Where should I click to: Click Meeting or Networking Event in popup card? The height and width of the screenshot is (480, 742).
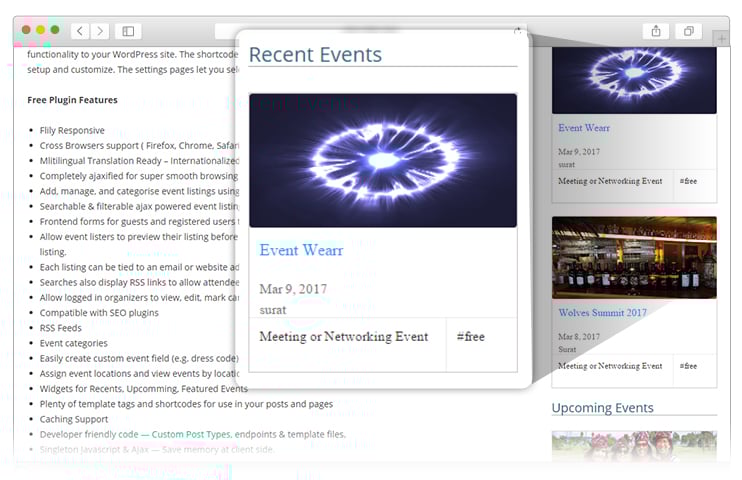tap(343, 337)
